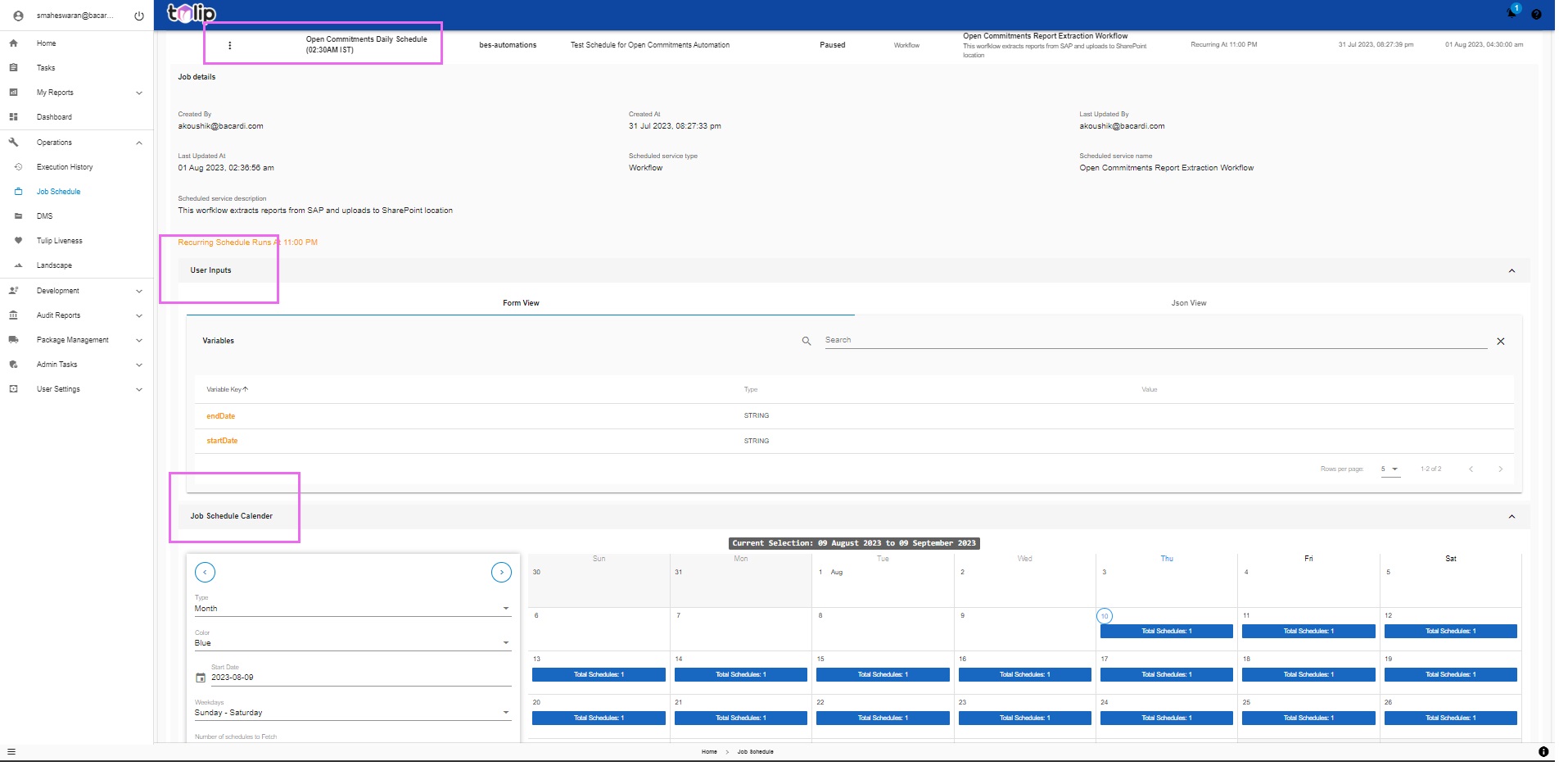
Task: Open the notifications bell icon
Action: point(1512,13)
